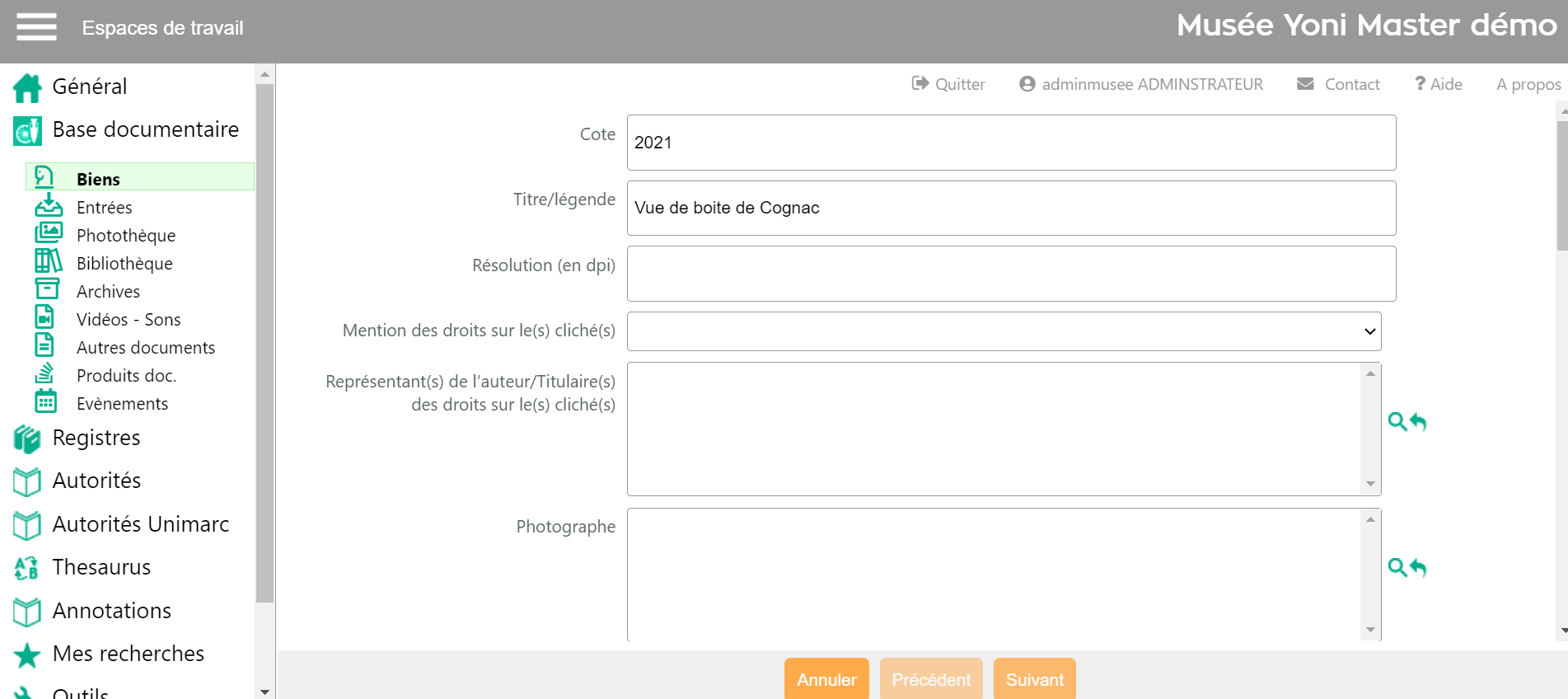The height and width of the screenshot is (699, 1568).
Task: Open the Mention des droits dropdown
Action: [1003, 331]
